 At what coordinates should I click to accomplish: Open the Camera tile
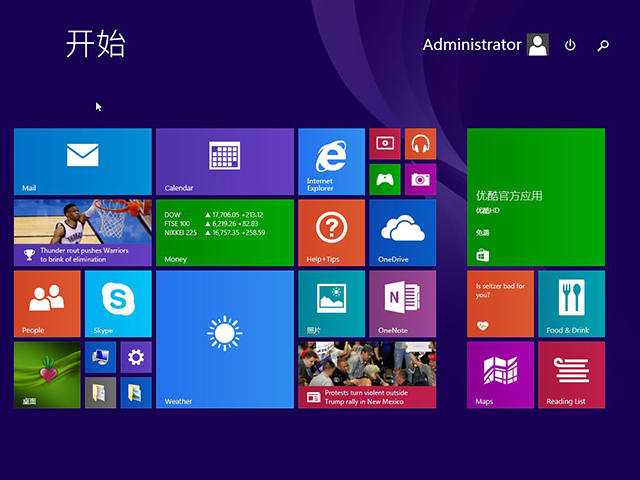(x=420, y=180)
